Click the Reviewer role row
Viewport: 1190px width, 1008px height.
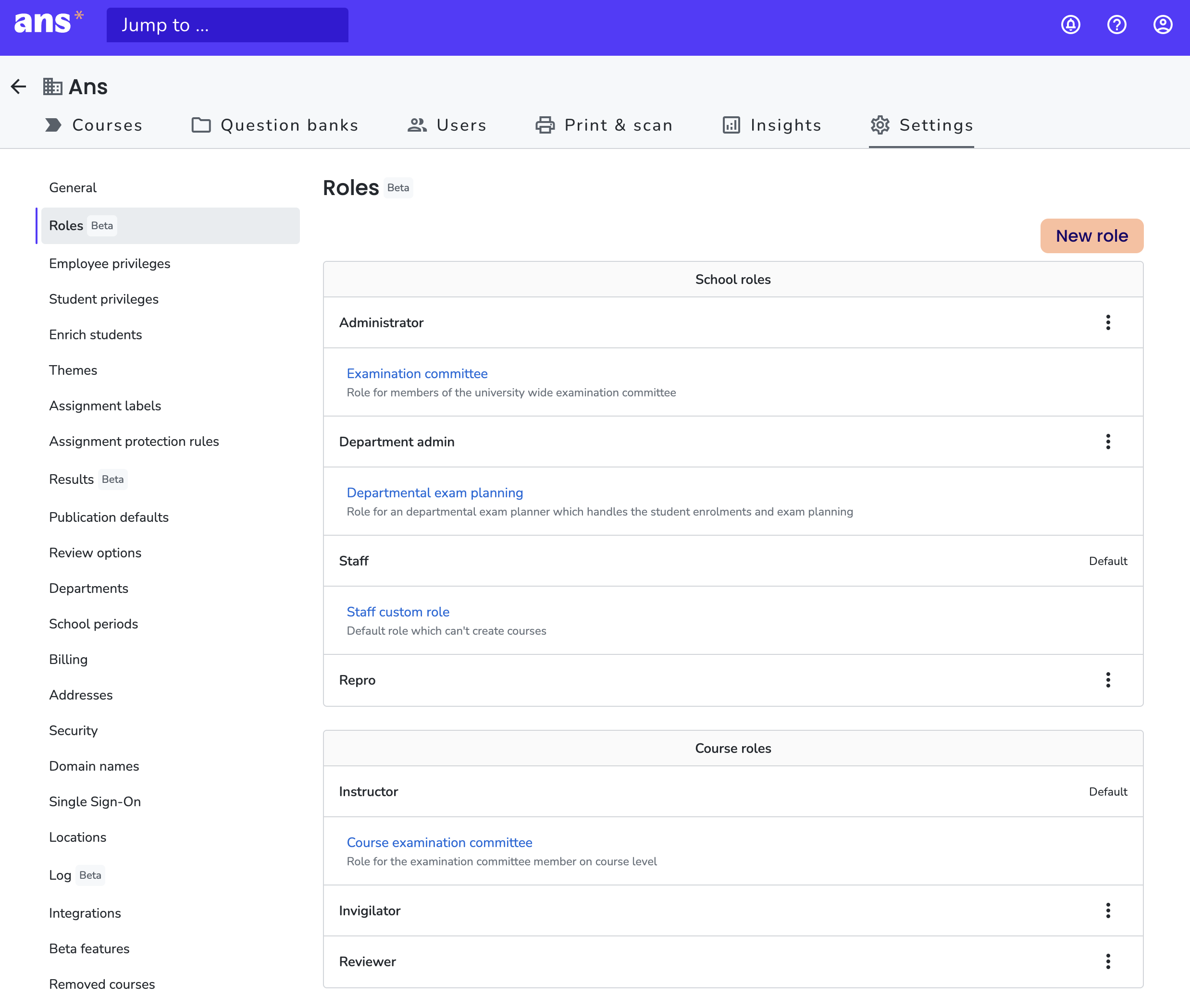click(733, 962)
